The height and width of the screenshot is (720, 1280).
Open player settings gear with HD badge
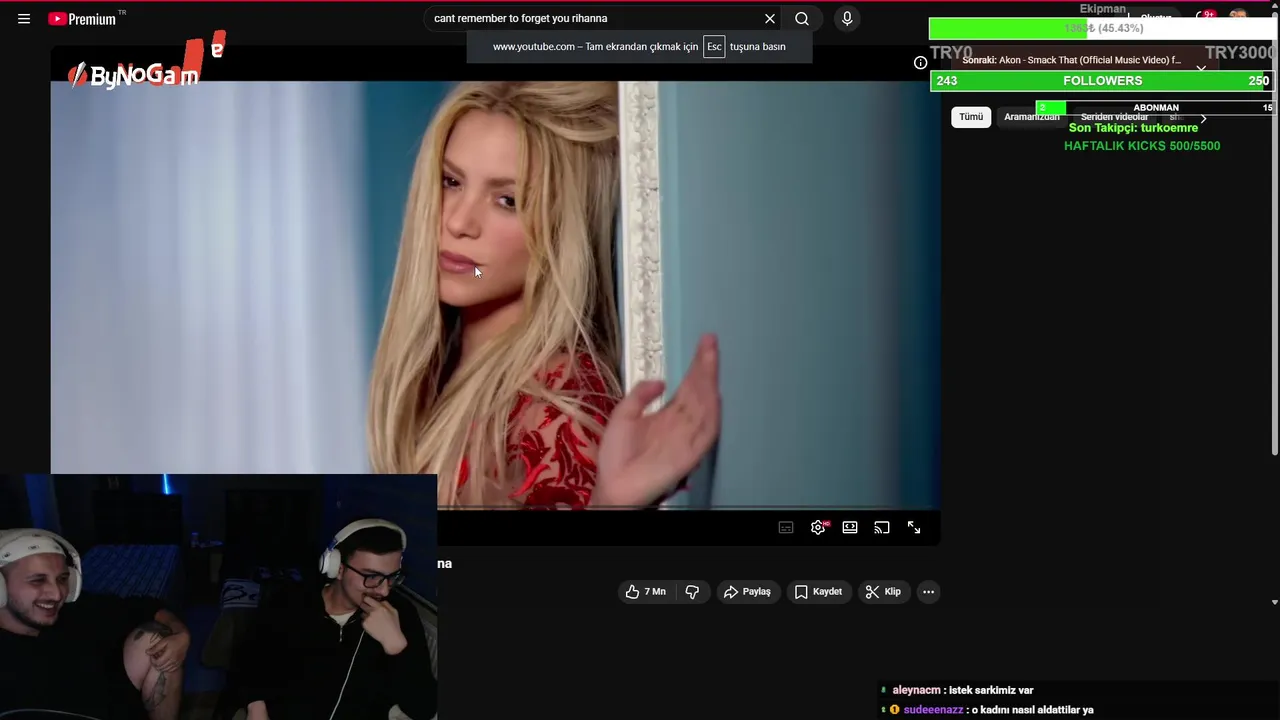(819, 527)
